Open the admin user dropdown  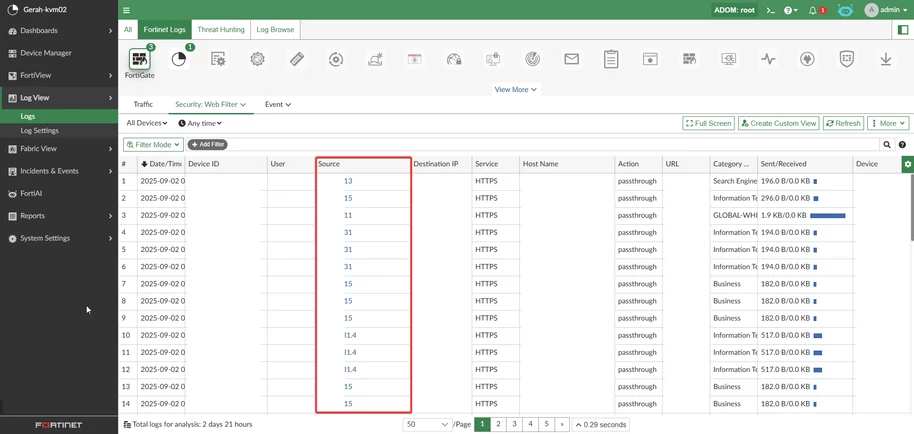click(886, 10)
